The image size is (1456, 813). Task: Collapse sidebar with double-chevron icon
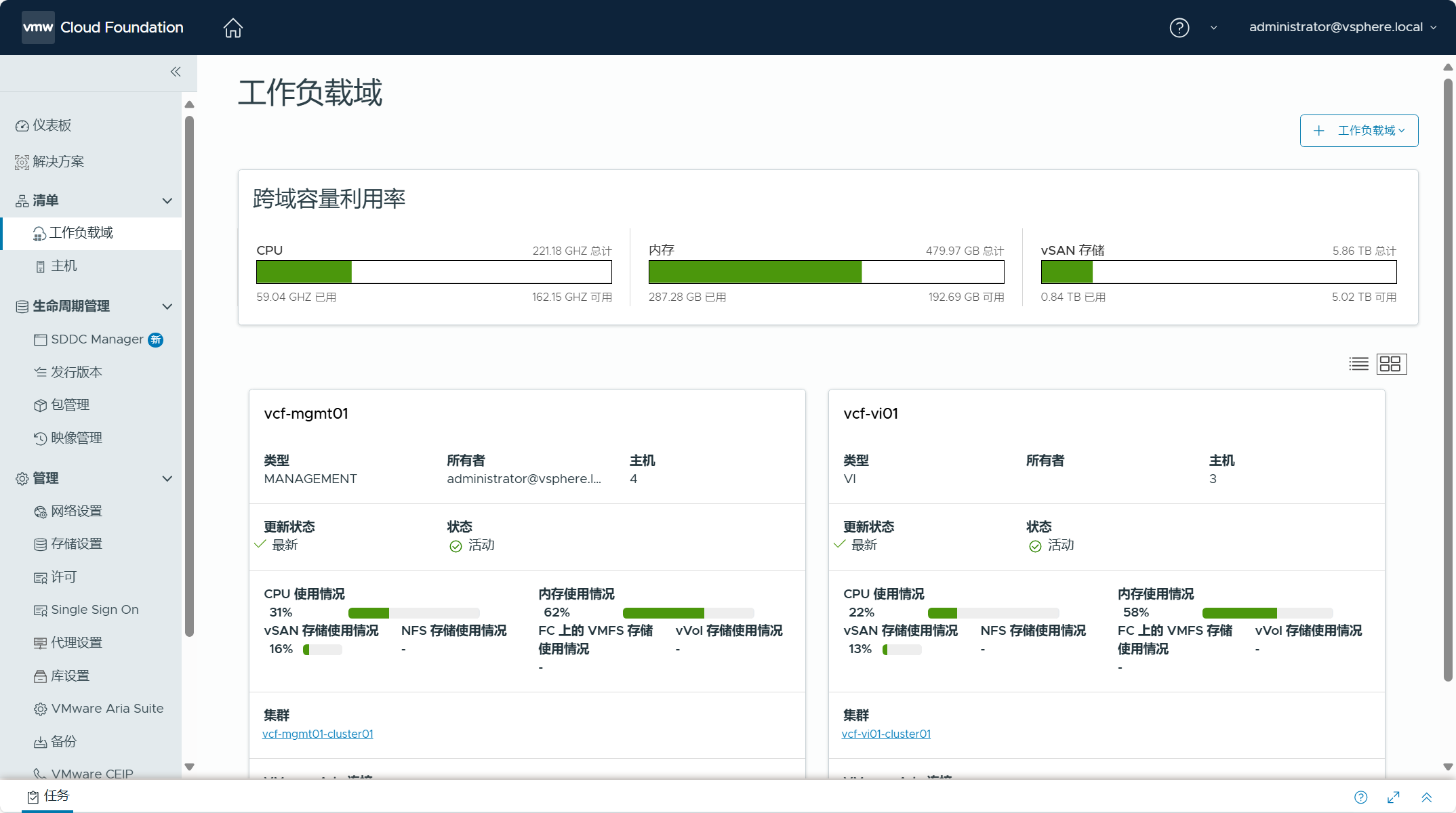point(176,72)
